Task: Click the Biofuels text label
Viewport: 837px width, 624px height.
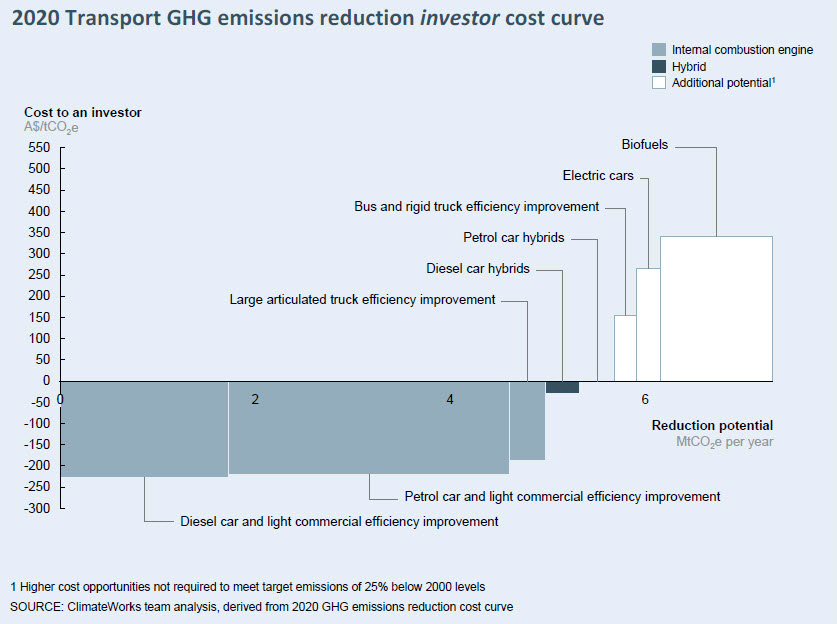Action: coord(645,145)
